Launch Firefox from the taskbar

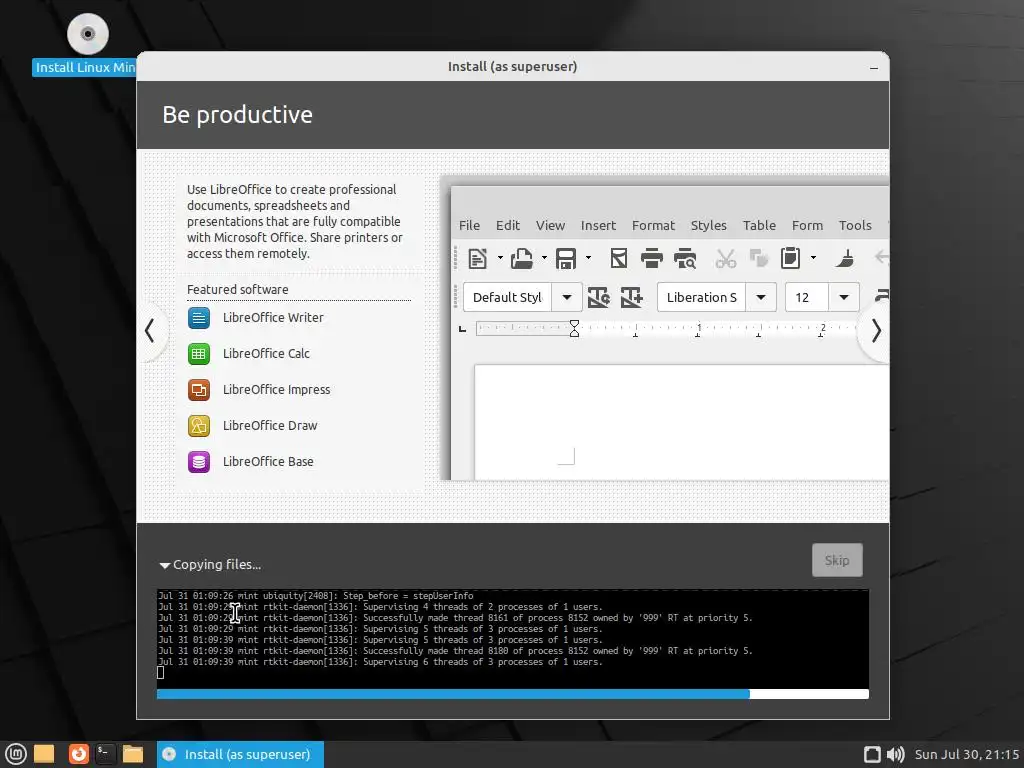[x=78, y=754]
